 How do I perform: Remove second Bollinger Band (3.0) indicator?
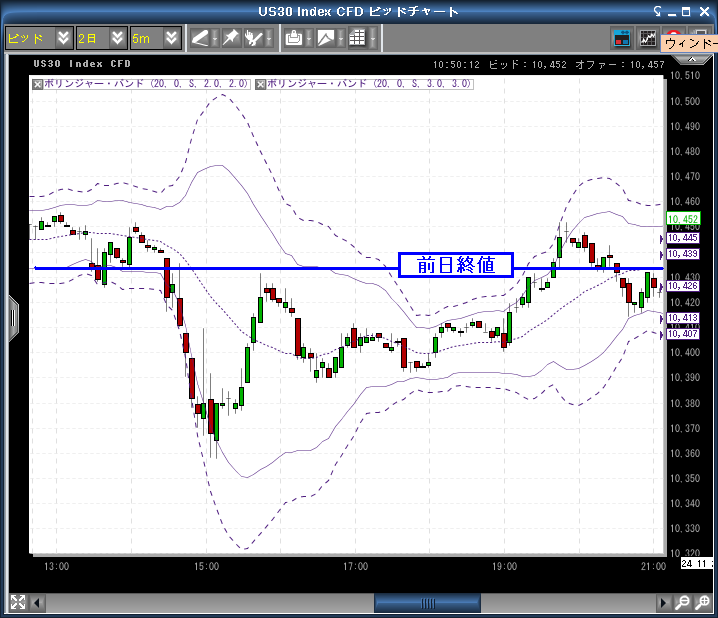tap(260, 84)
